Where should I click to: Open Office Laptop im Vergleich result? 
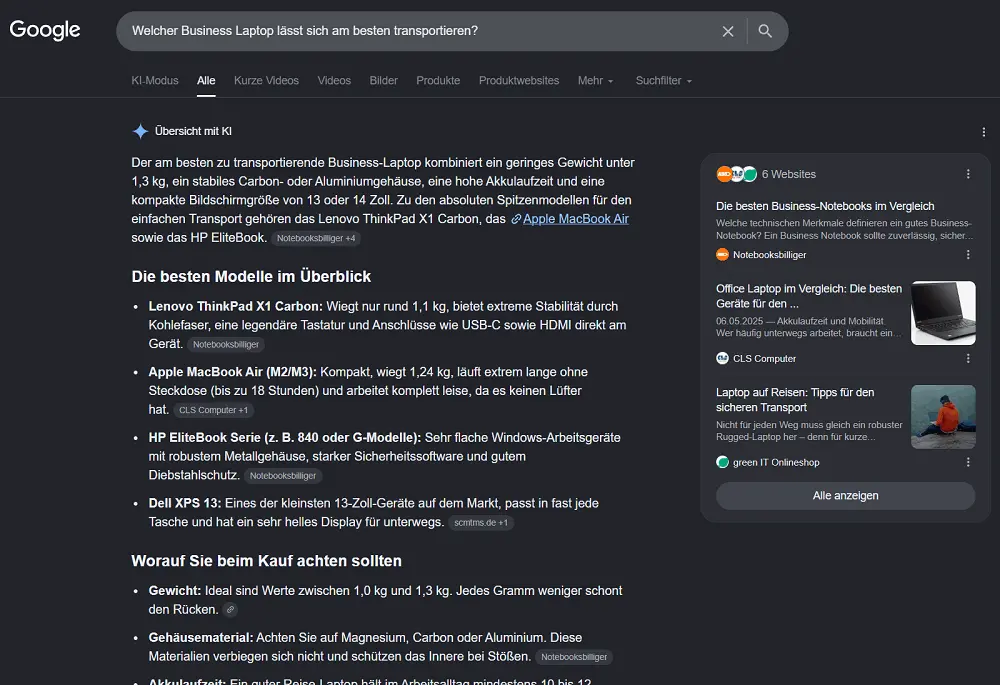point(809,296)
